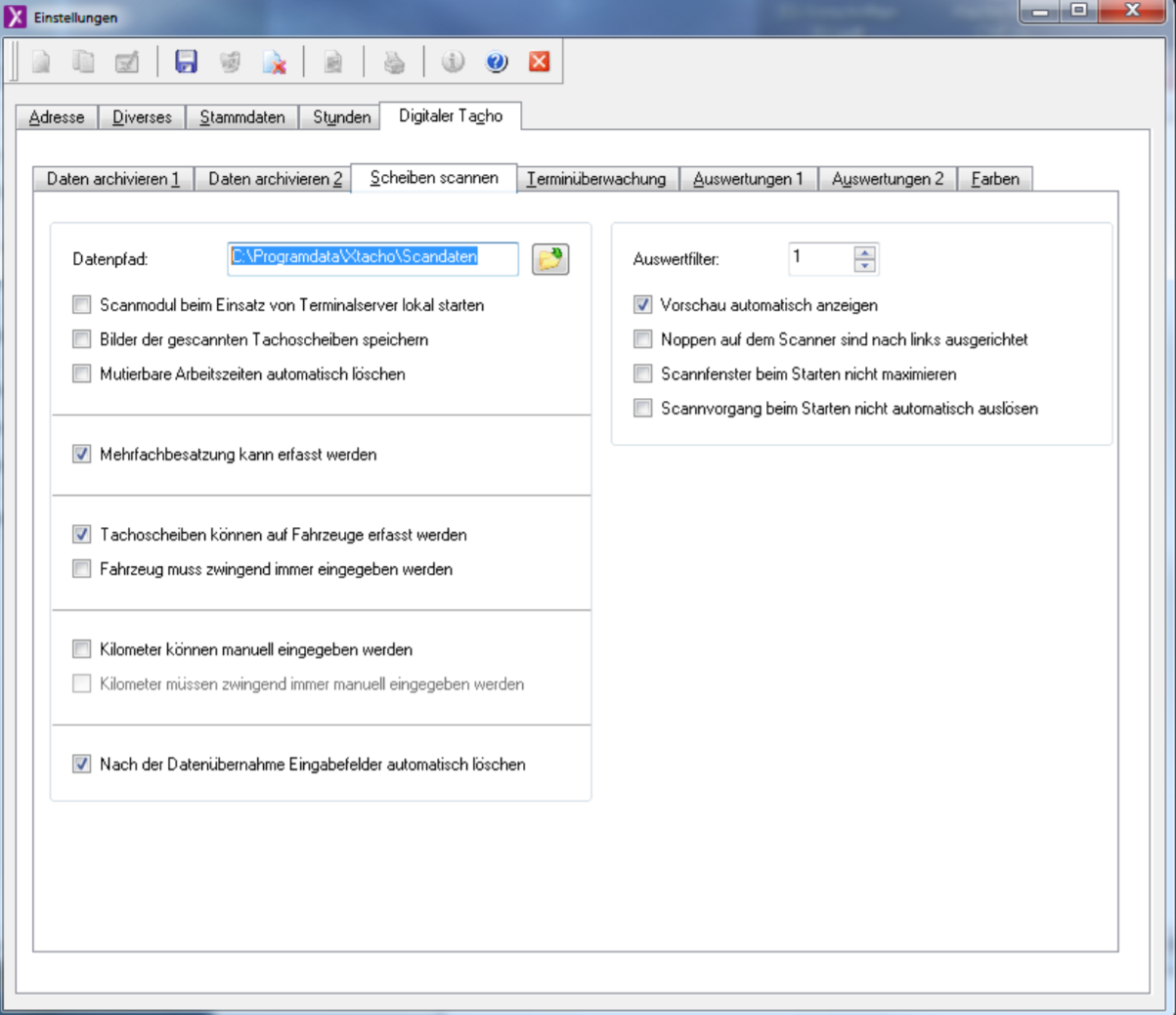Click the delete document icon with red X
The height and width of the screenshot is (1015, 1176).
tap(275, 63)
